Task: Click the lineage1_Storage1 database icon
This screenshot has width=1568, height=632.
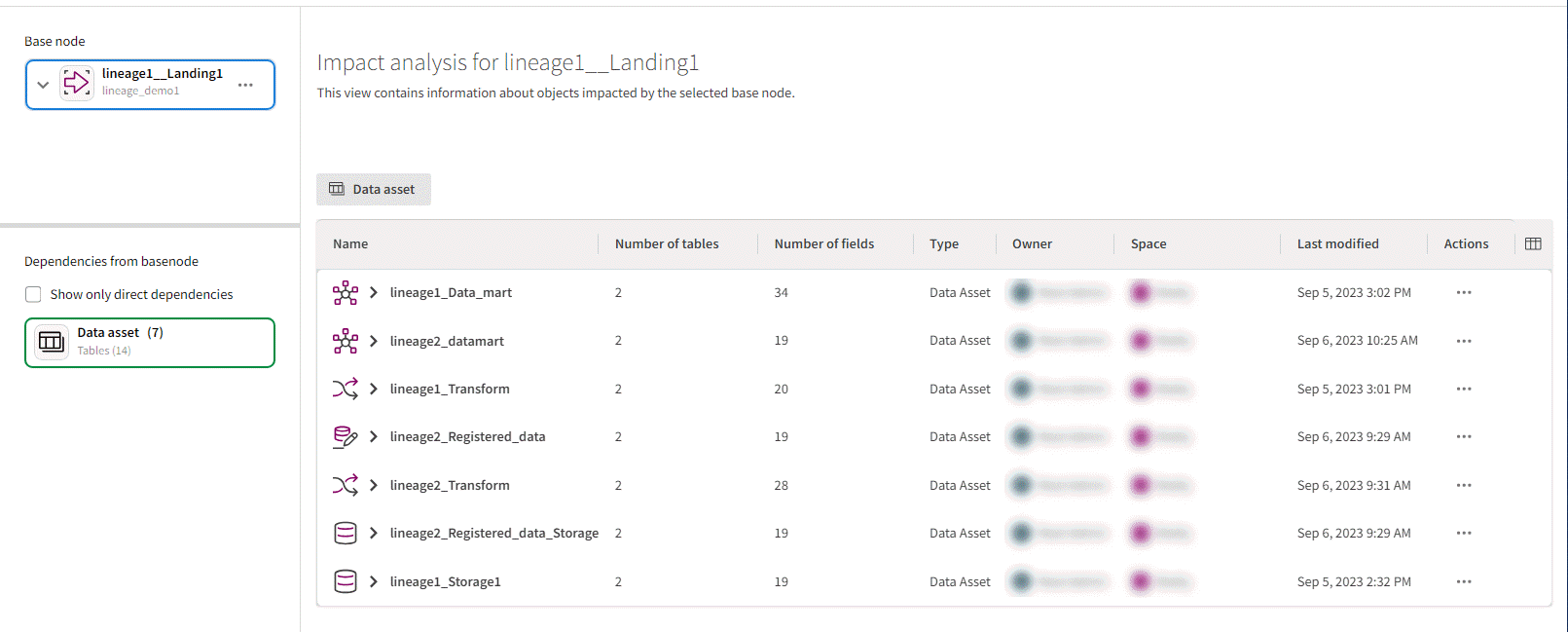Action: point(345,582)
